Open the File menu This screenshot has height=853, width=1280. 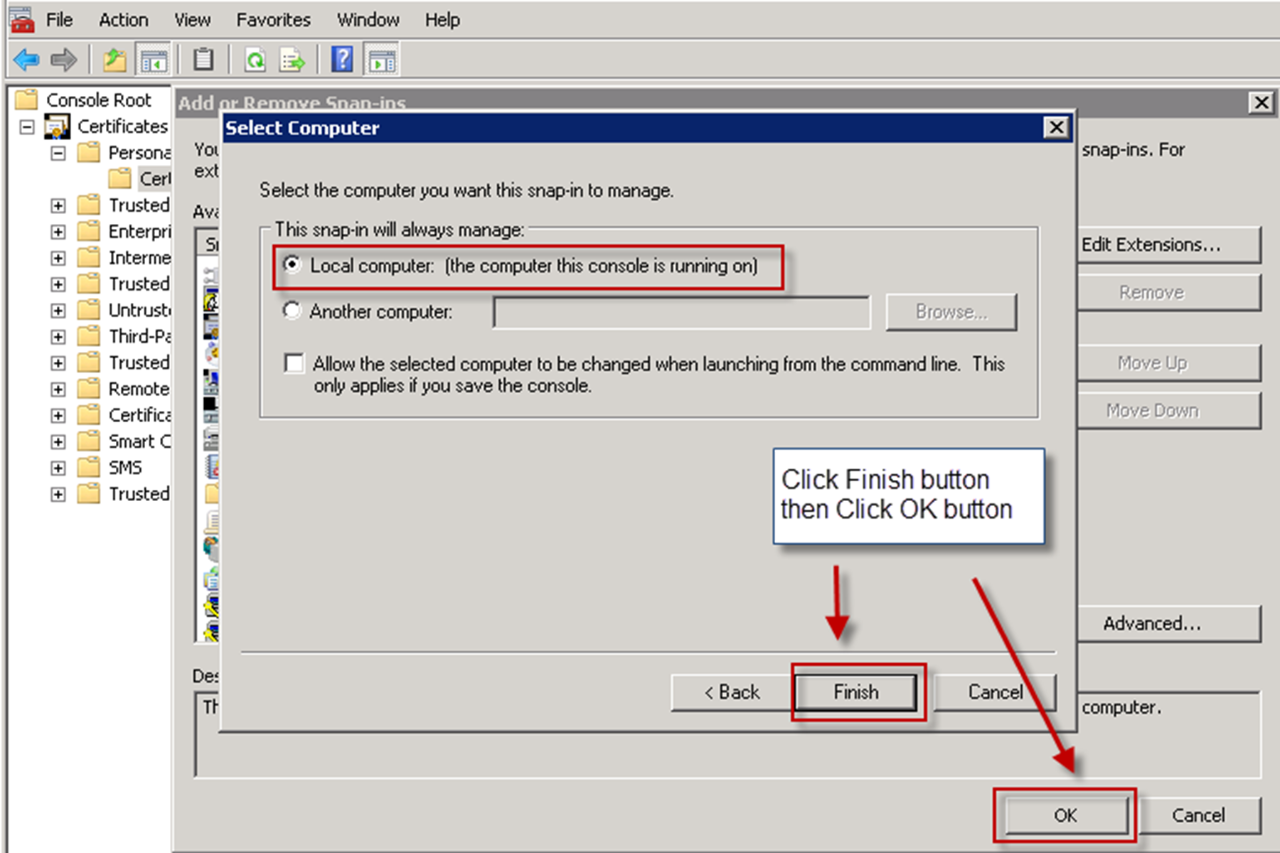59,19
